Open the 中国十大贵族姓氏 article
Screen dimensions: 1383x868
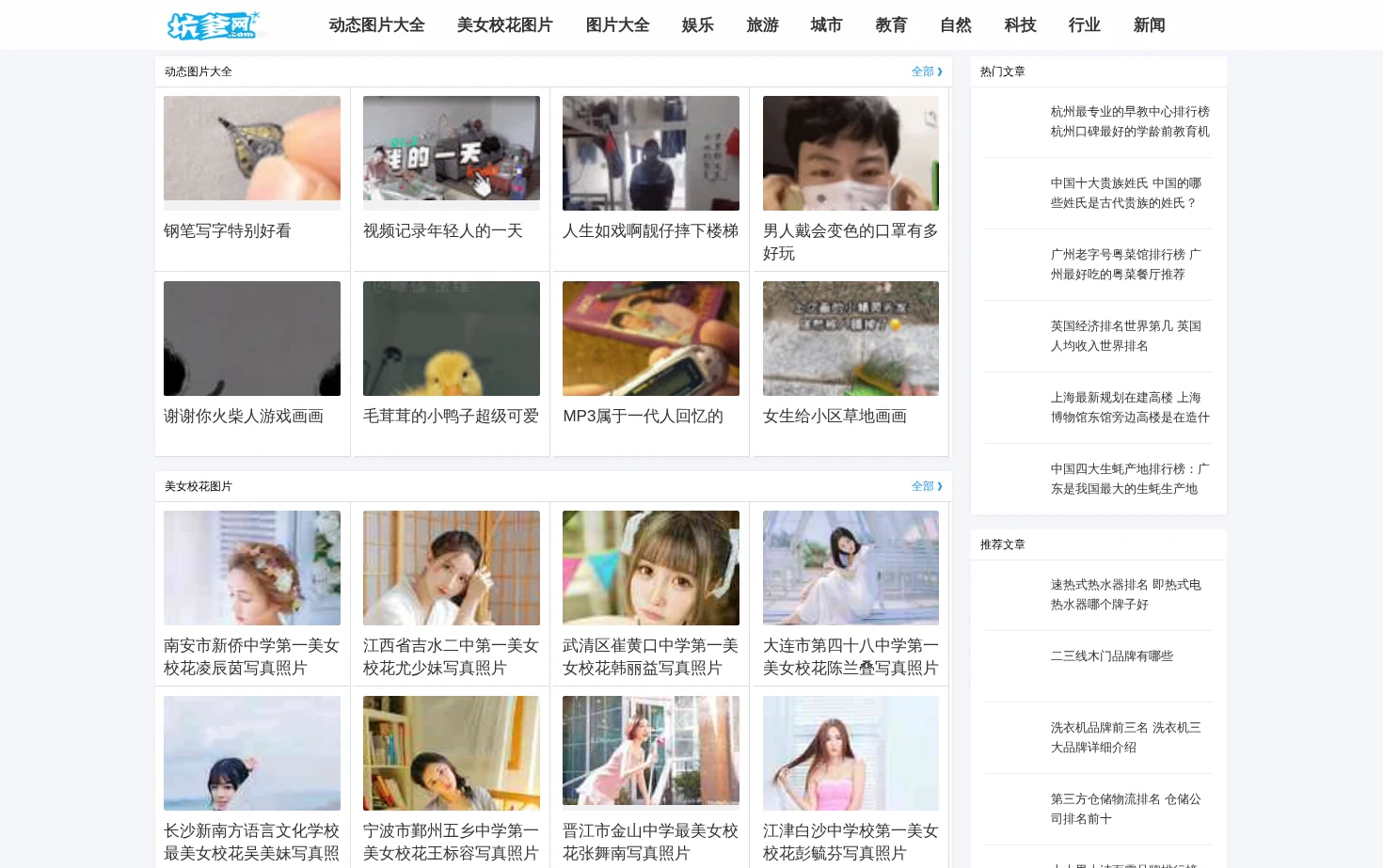coord(1126,193)
